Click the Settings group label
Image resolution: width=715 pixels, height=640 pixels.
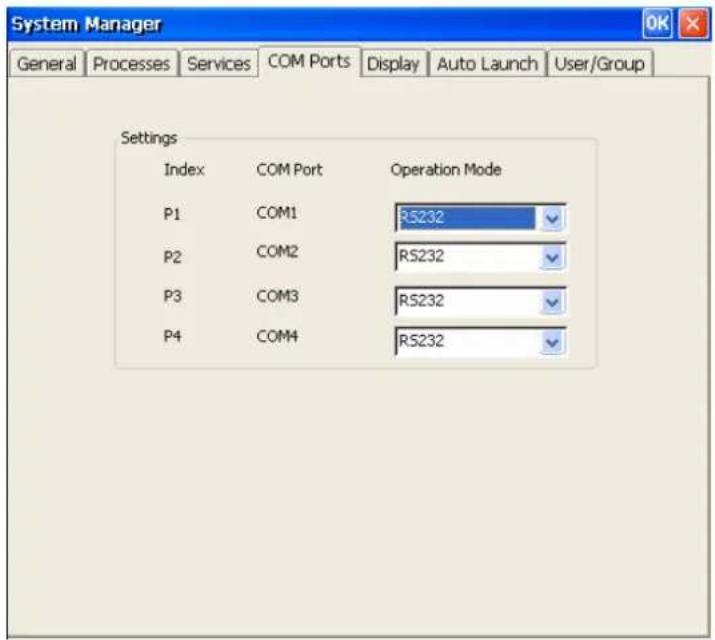[x=149, y=138]
